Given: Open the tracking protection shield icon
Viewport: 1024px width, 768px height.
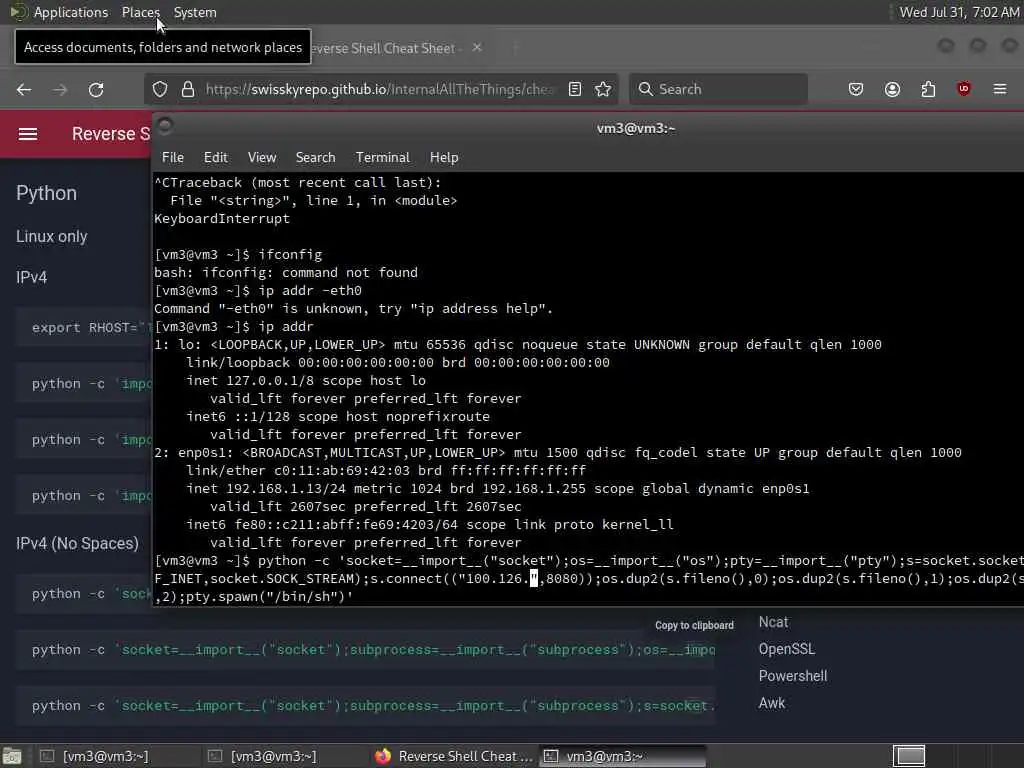Looking at the screenshot, I should [160, 89].
